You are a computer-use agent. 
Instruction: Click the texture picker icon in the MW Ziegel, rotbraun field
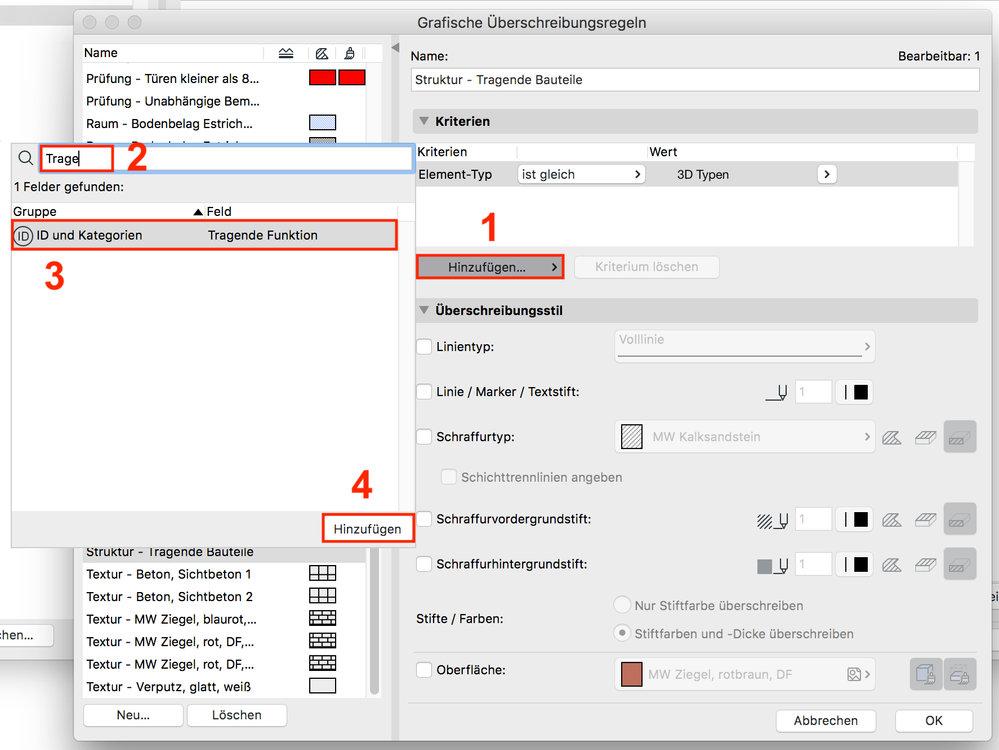point(854,674)
